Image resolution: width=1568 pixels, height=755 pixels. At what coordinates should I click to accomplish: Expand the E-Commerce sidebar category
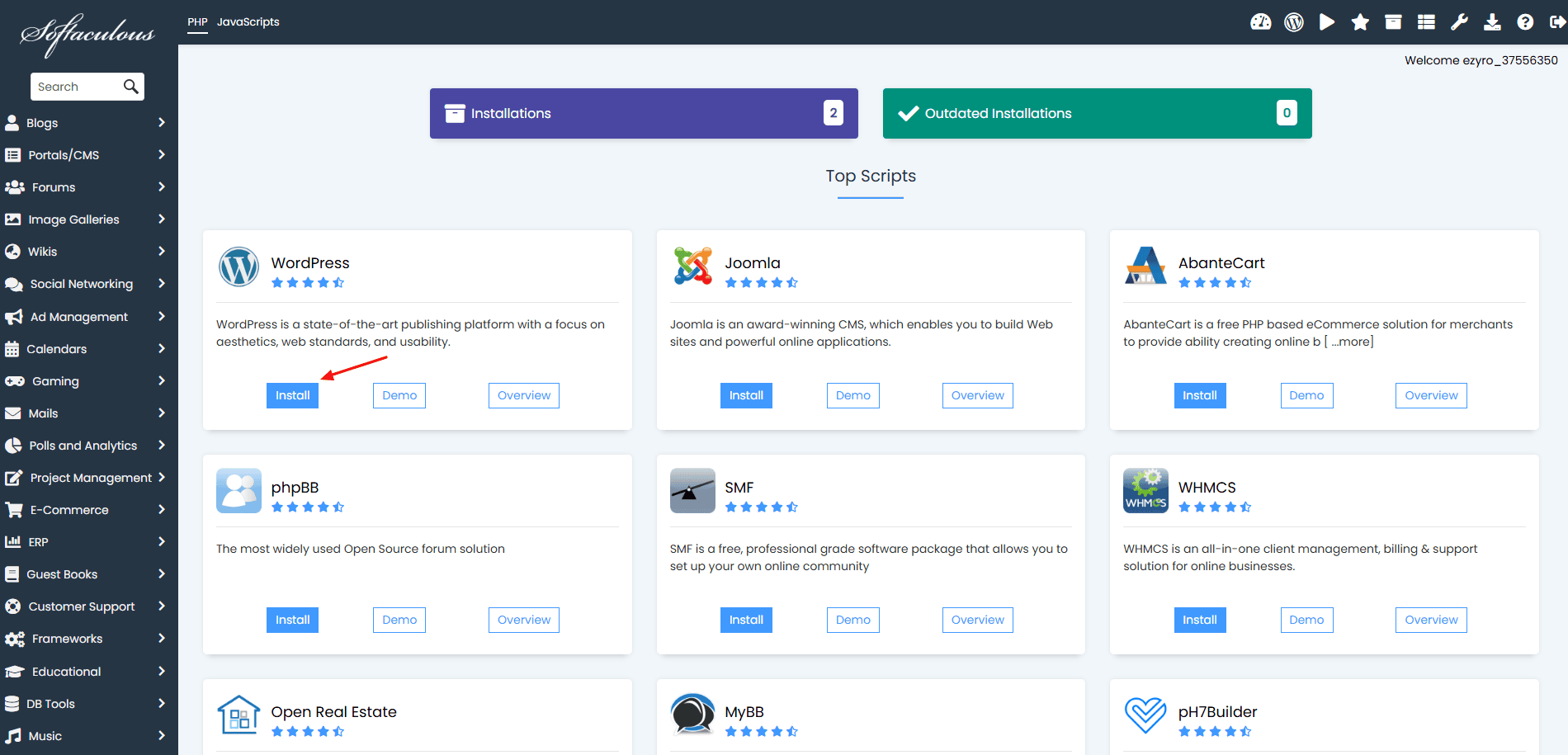86,510
